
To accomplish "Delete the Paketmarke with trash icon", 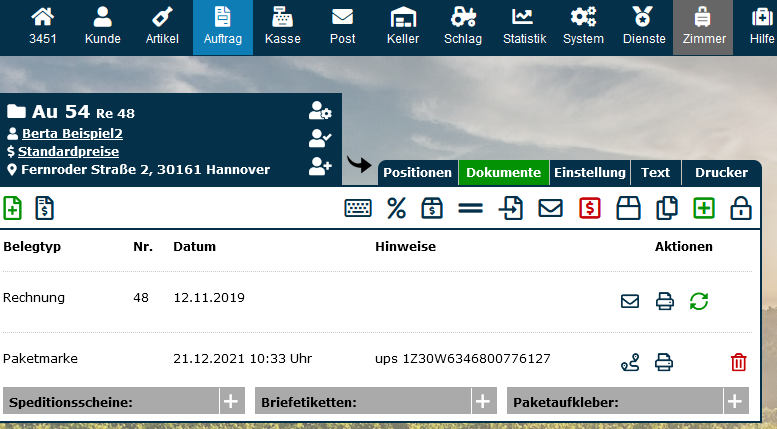I will 738,362.
